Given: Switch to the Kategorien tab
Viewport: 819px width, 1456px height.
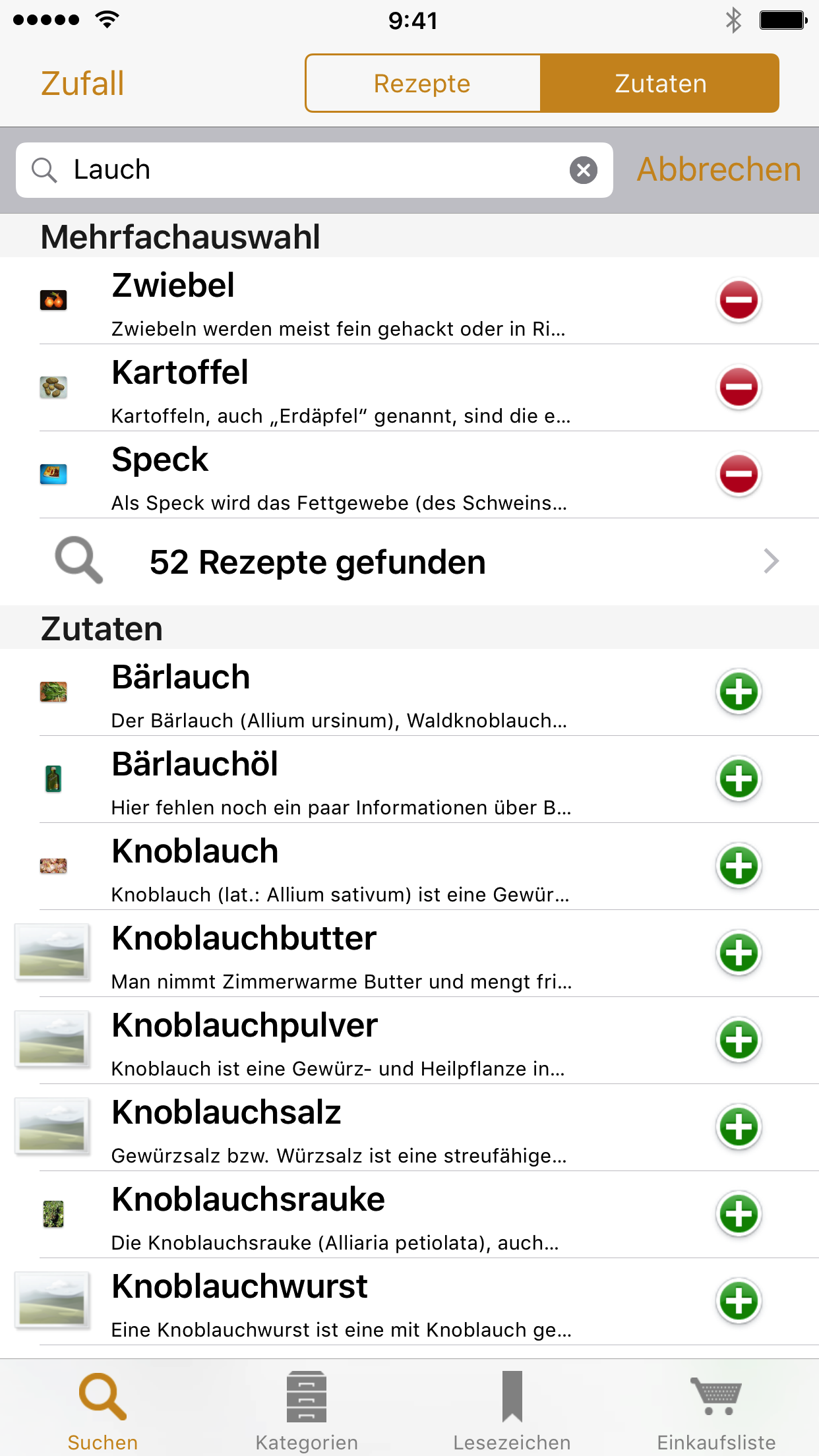Looking at the screenshot, I should pyautogui.click(x=307, y=1411).
